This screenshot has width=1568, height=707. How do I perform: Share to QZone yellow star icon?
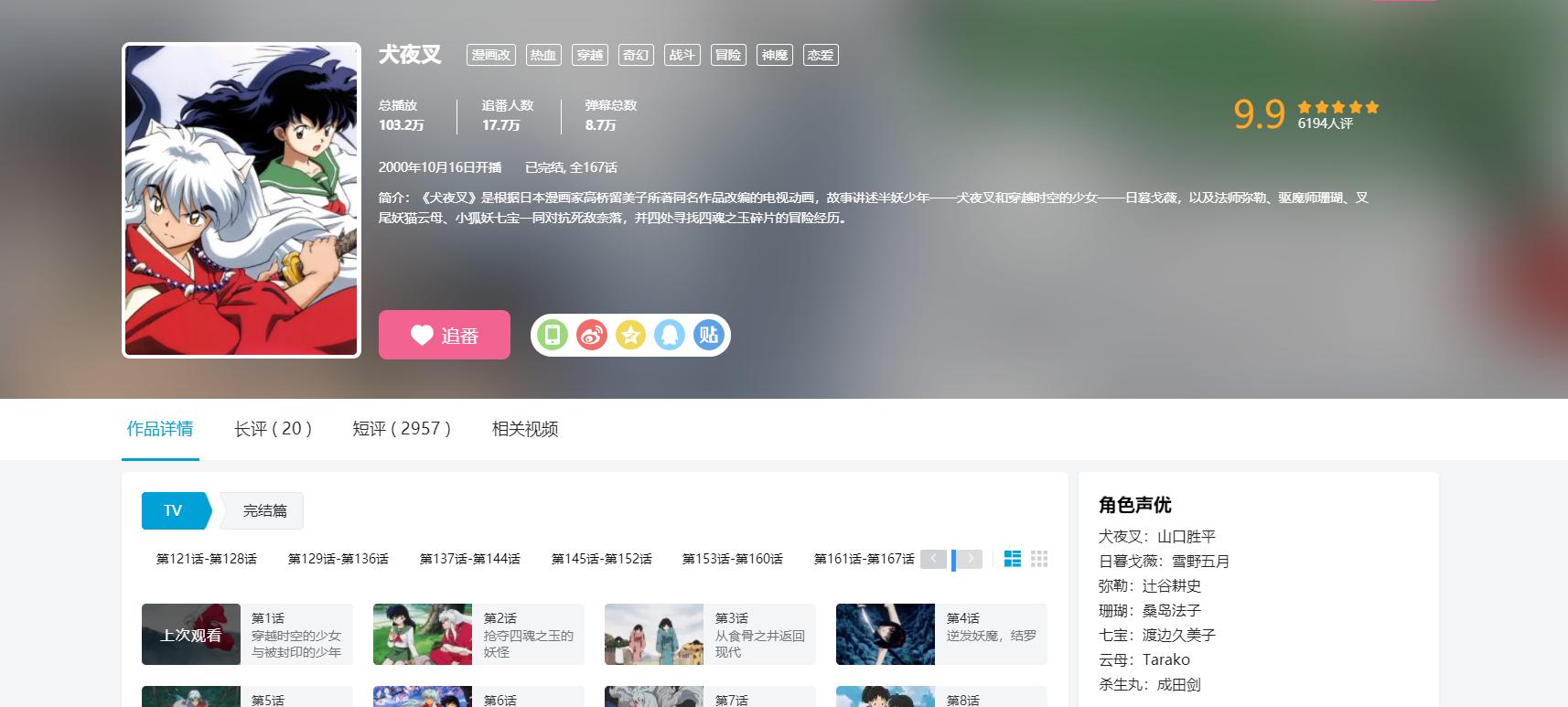630,335
